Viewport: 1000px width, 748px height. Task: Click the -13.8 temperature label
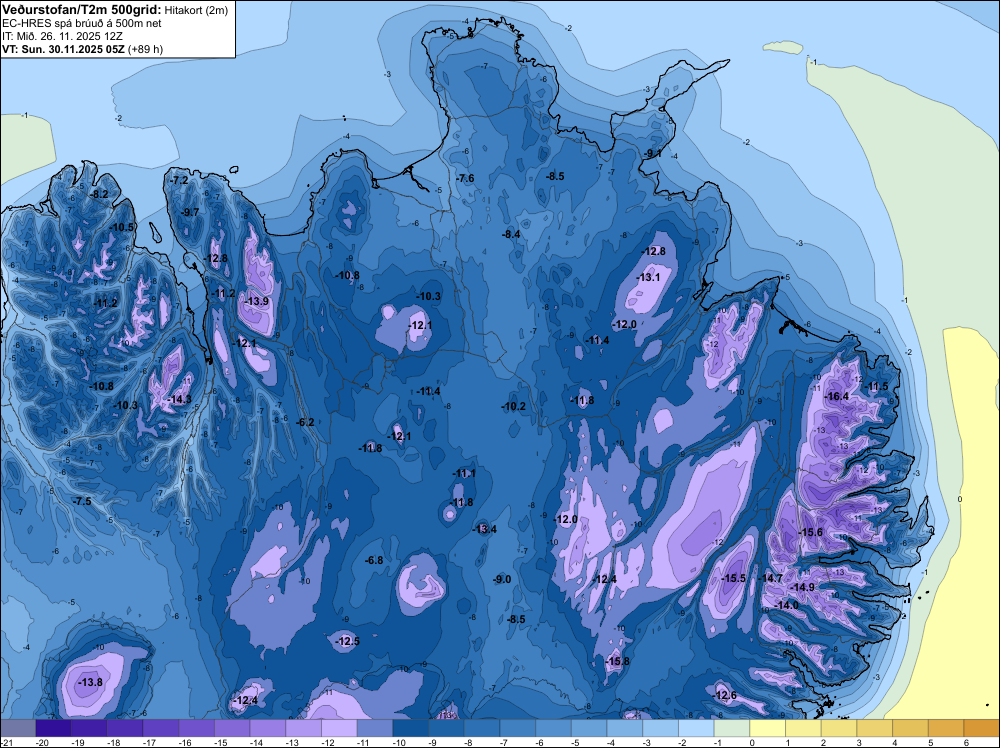coord(90,682)
